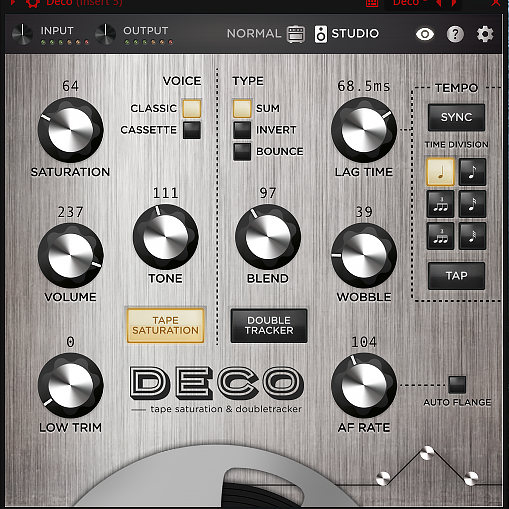509x509 pixels.
Task: Click the BLEND knob
Action: point(268,237)
